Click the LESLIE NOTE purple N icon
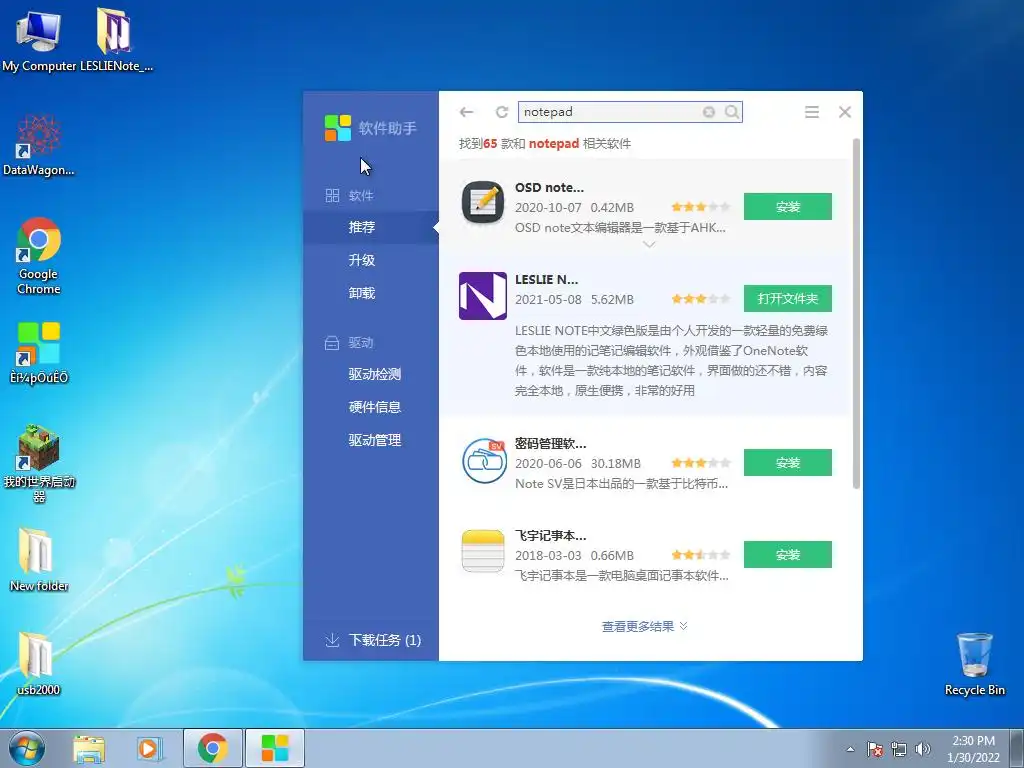Screen dimensions: 1024x768 [x=483, y=296]
